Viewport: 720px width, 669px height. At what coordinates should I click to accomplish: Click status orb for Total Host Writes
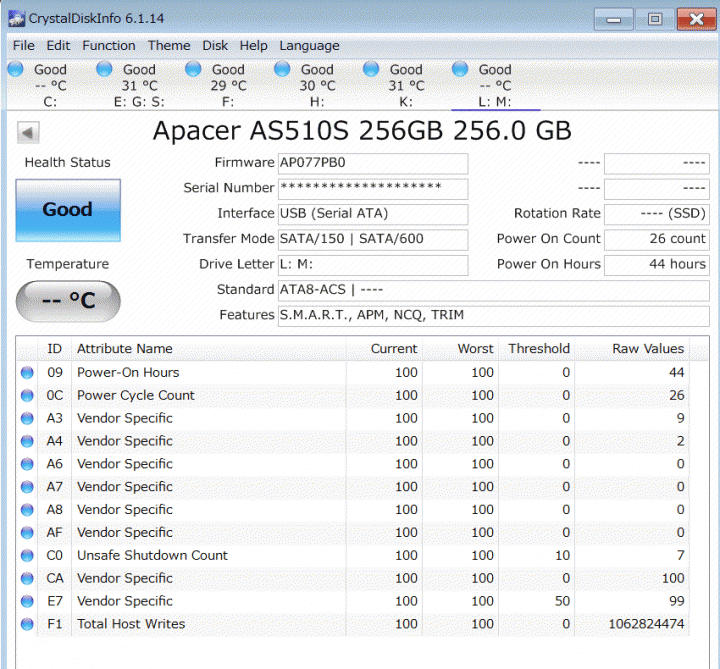coord(27,624)
